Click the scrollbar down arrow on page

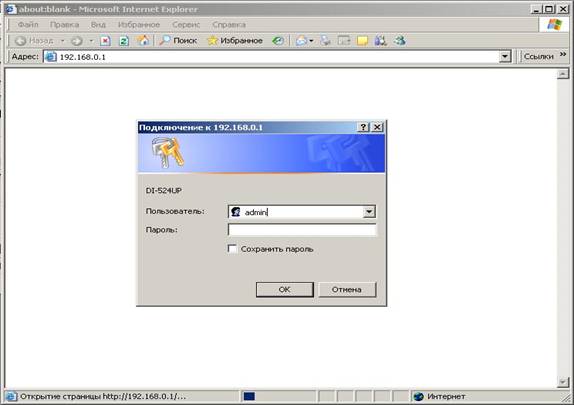563,382
